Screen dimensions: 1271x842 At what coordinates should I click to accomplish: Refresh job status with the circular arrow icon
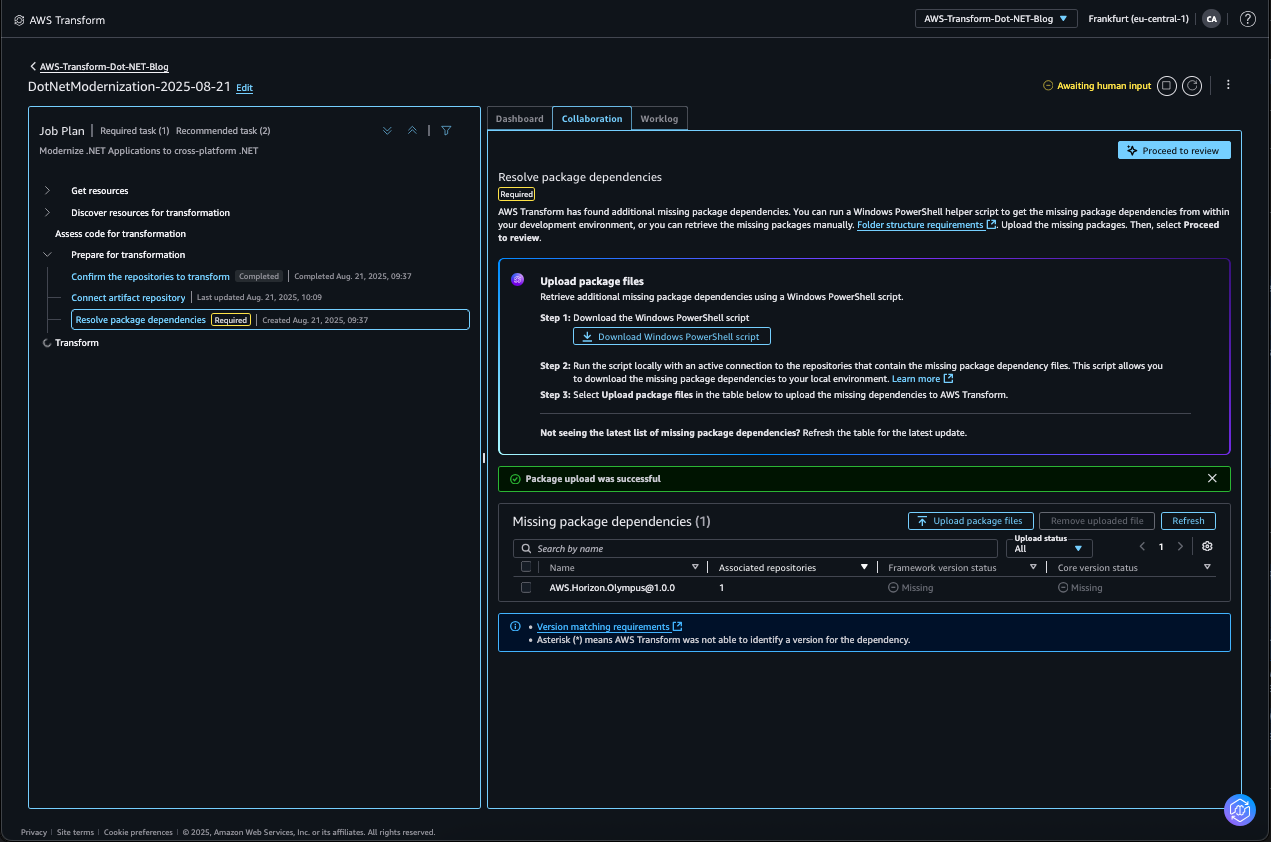coord(1191,86)
